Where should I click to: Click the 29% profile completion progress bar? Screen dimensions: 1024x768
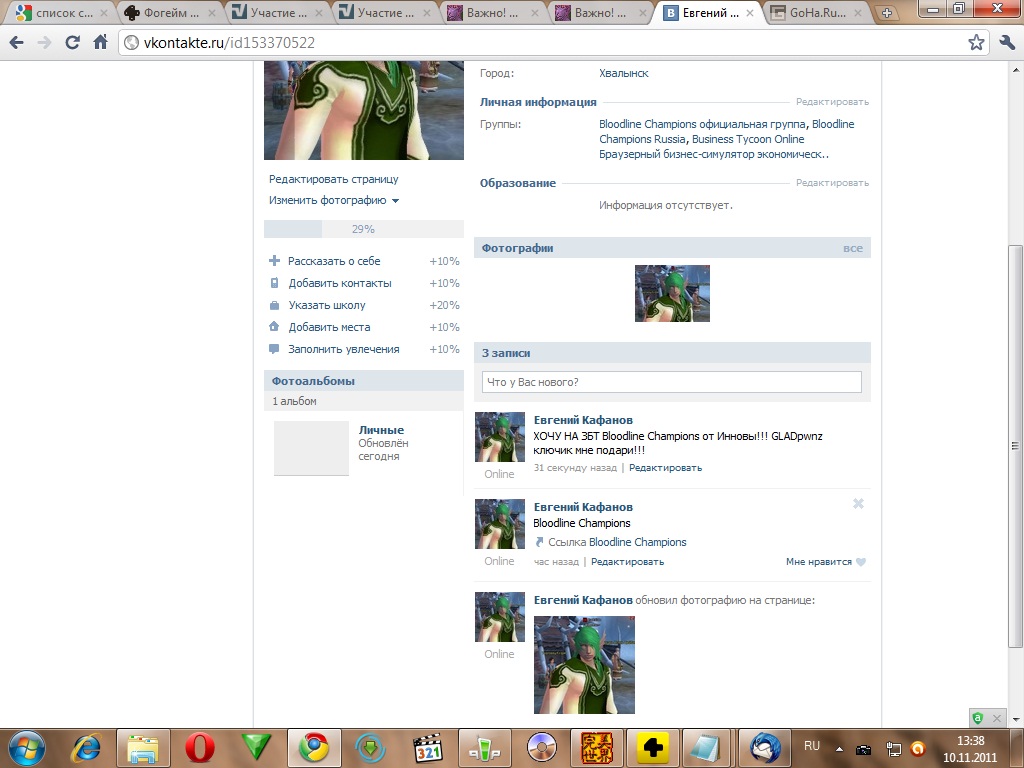point(363,229)
